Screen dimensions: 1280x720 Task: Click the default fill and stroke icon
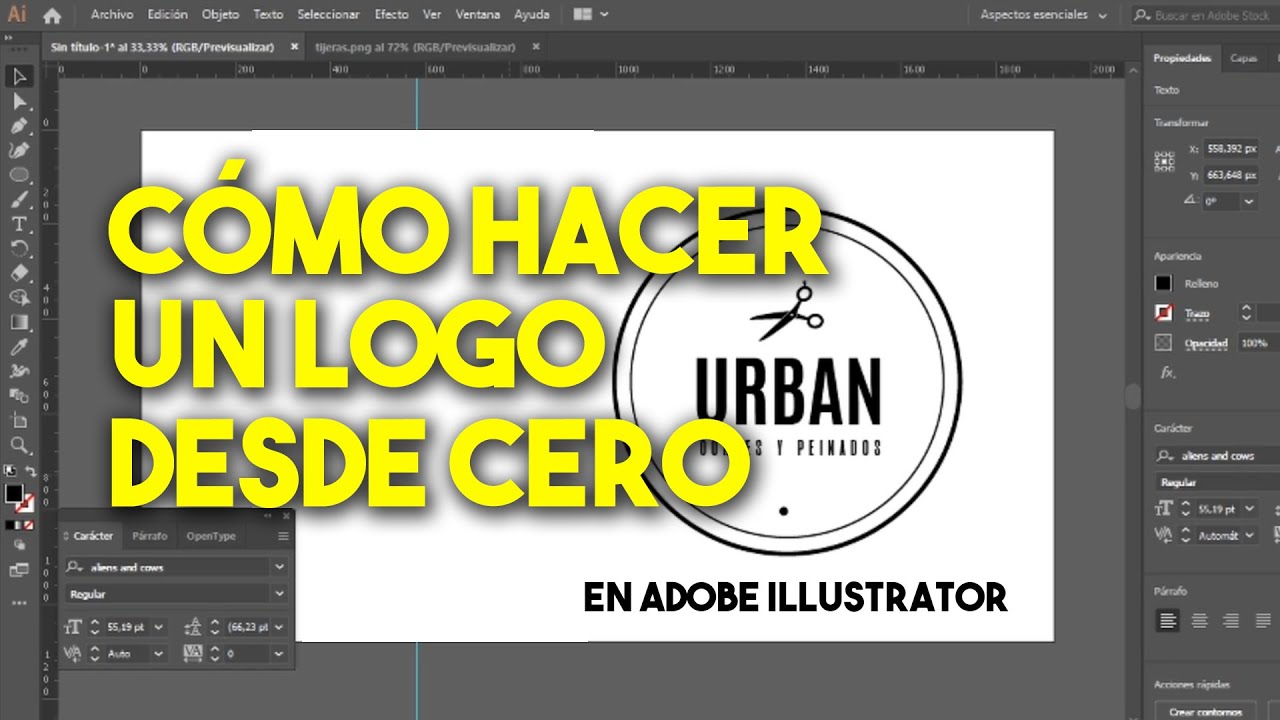tap(10, 470)
